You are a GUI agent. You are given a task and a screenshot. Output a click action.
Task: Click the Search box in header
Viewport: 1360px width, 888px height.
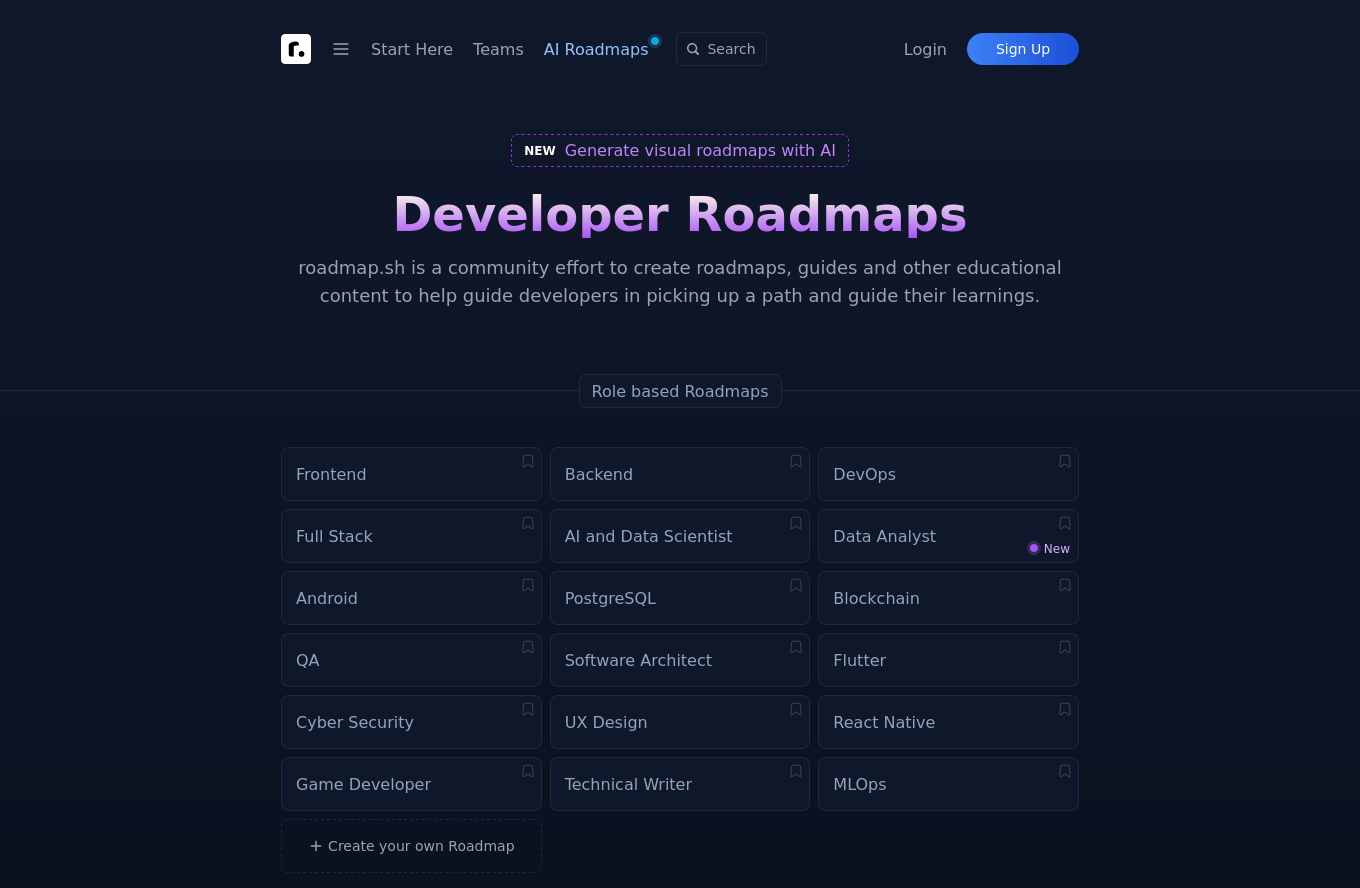(721, 49)
